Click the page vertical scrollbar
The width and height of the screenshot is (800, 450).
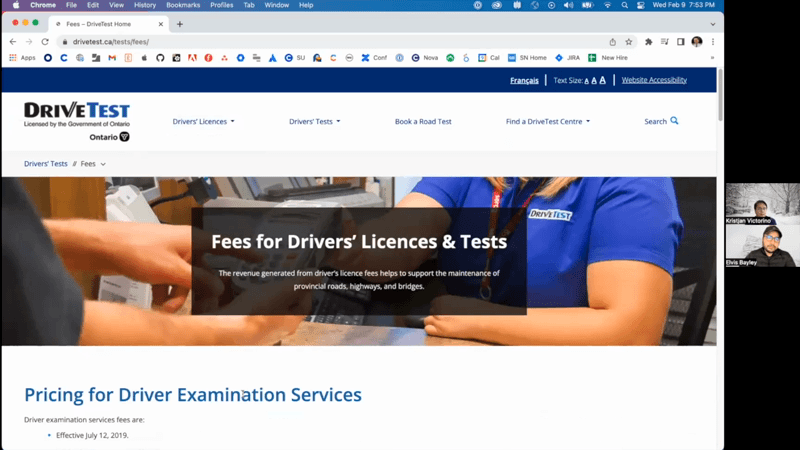tap(720, 95)
